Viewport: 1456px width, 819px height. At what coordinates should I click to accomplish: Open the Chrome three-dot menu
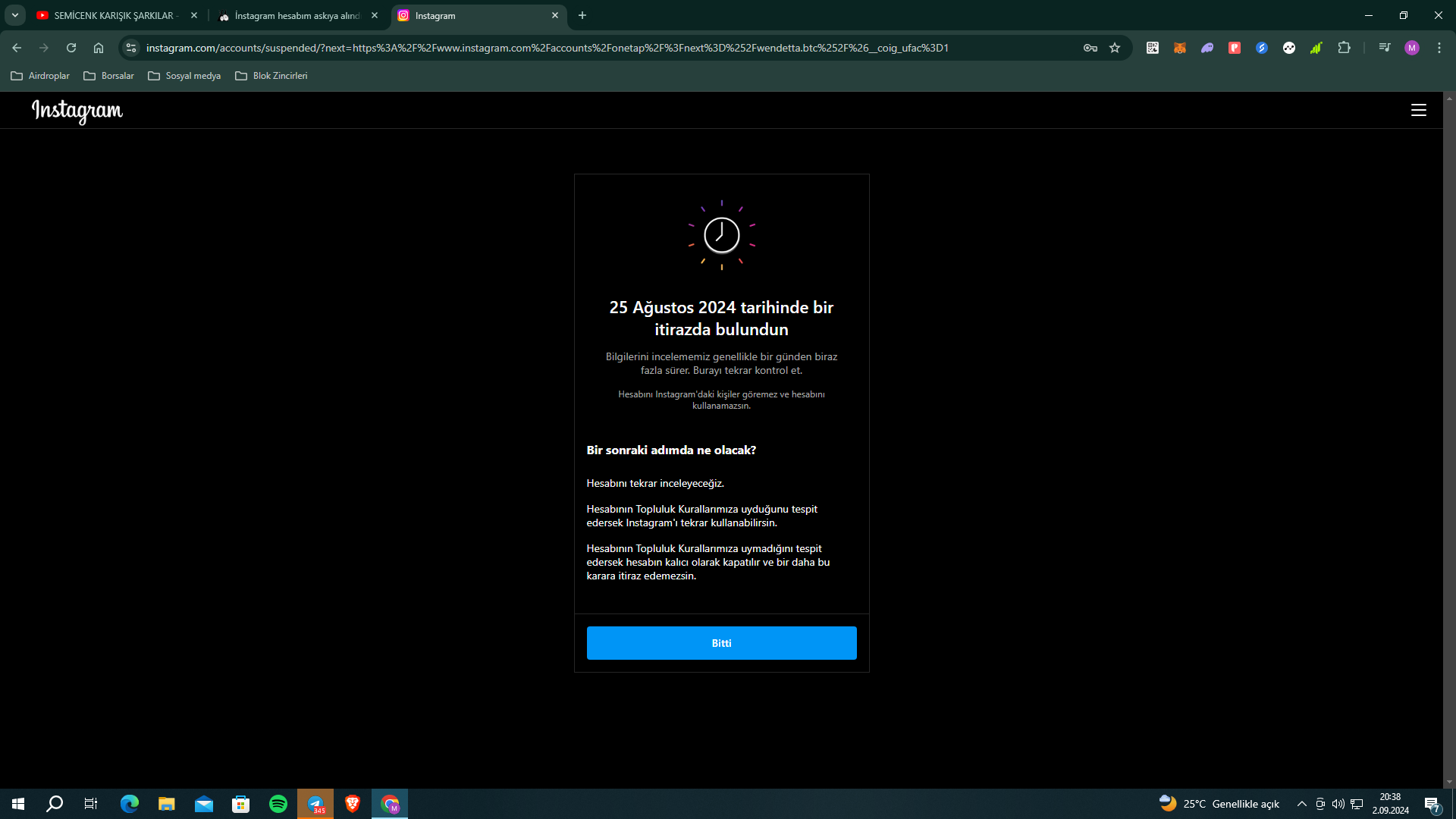1439,48
